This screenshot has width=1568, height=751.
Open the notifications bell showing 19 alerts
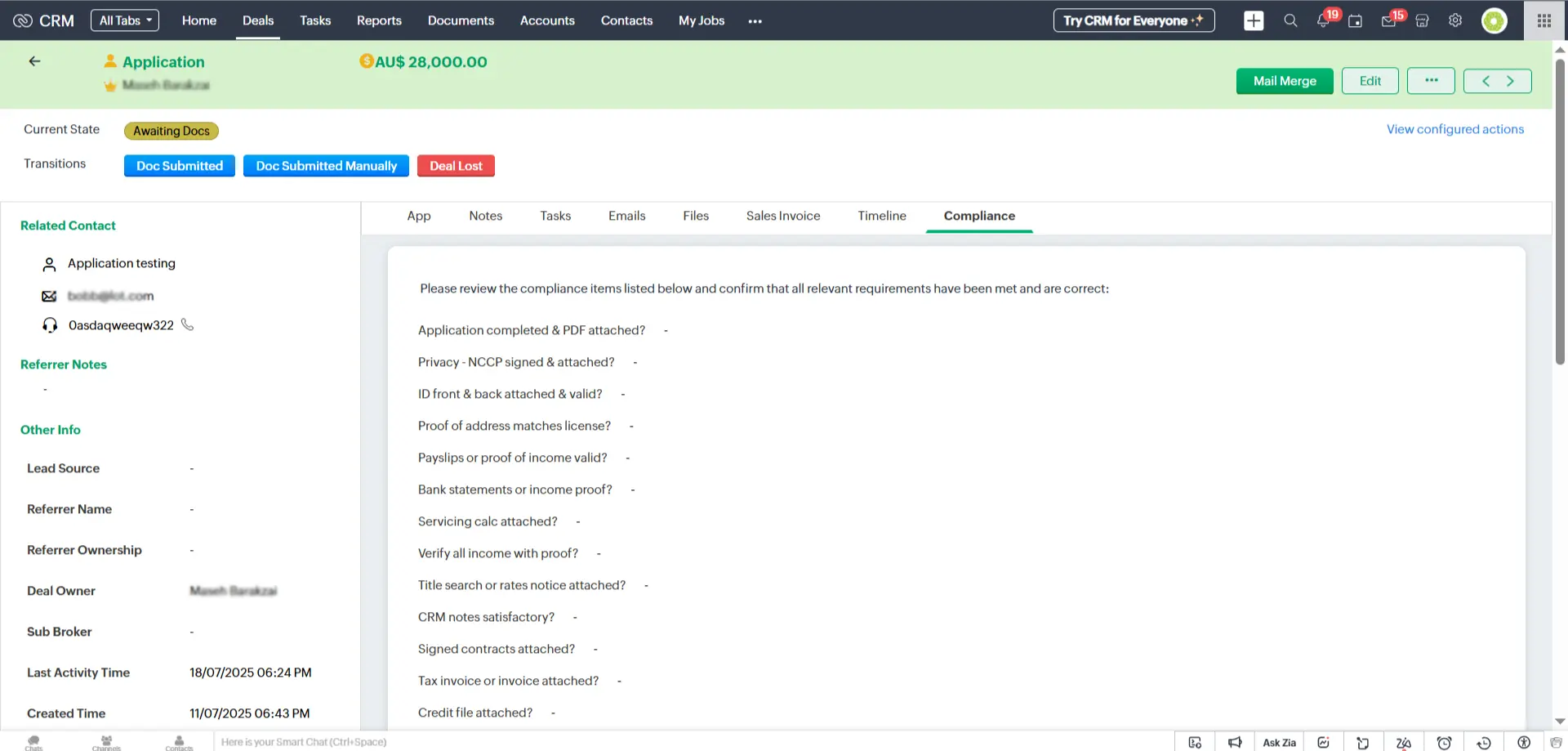1323,20
